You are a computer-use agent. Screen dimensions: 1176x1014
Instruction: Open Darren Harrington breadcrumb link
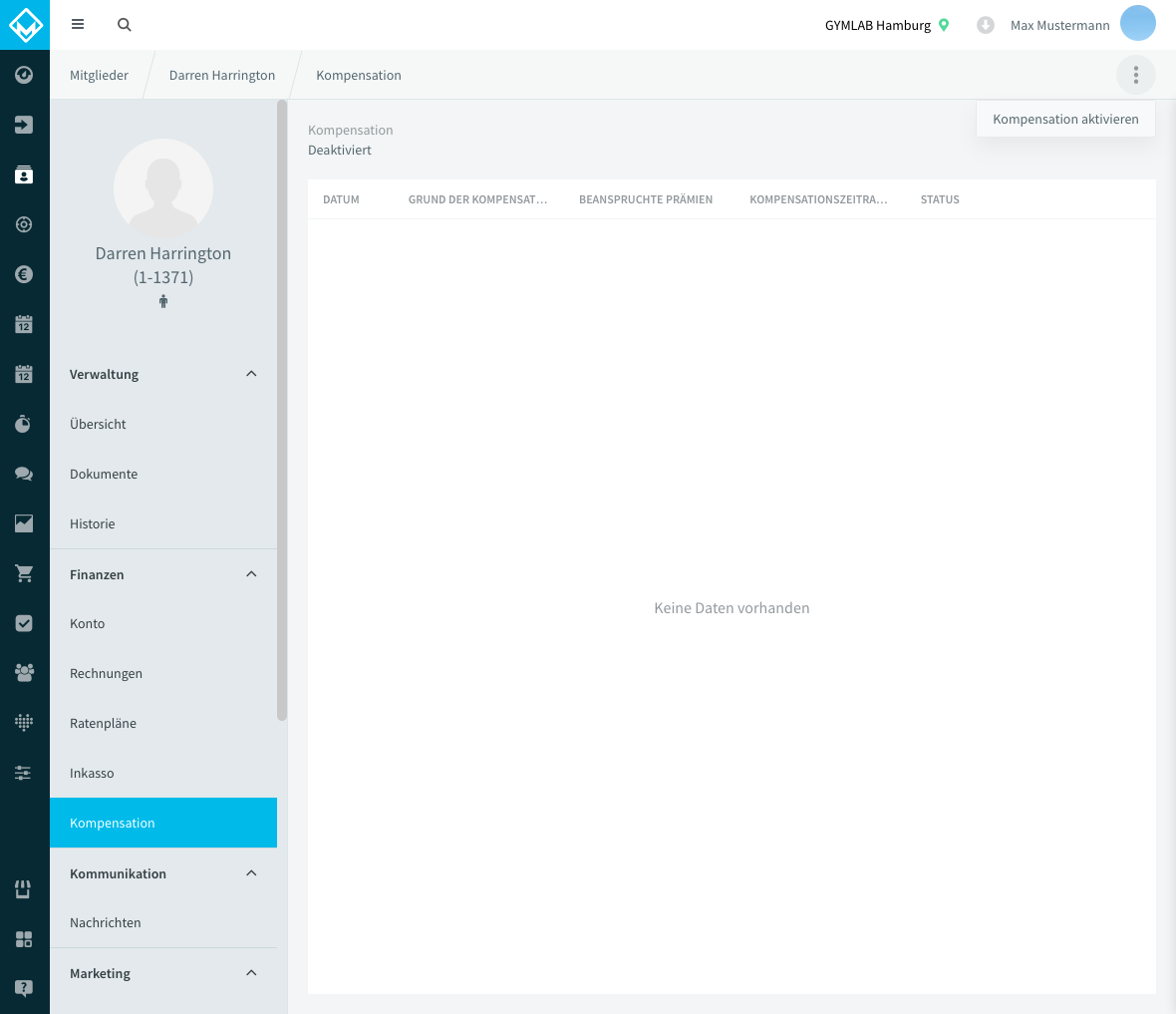click(x=222, y=75)
